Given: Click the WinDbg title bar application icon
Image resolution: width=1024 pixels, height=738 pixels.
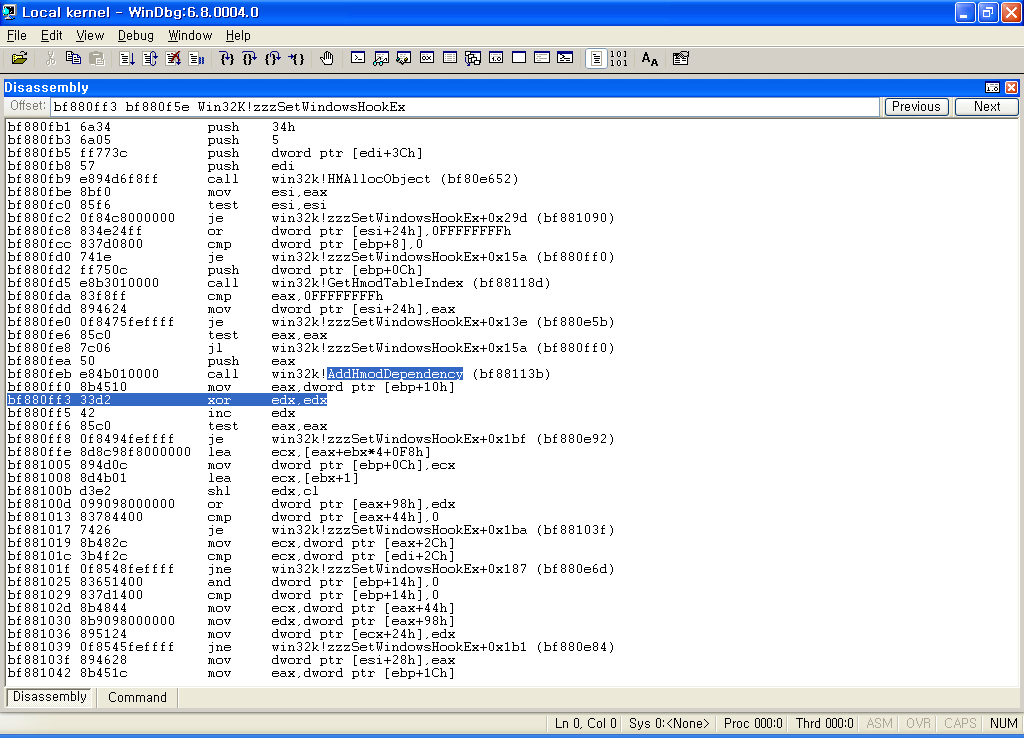Looking at the screenshot, I should click(9, 12).
